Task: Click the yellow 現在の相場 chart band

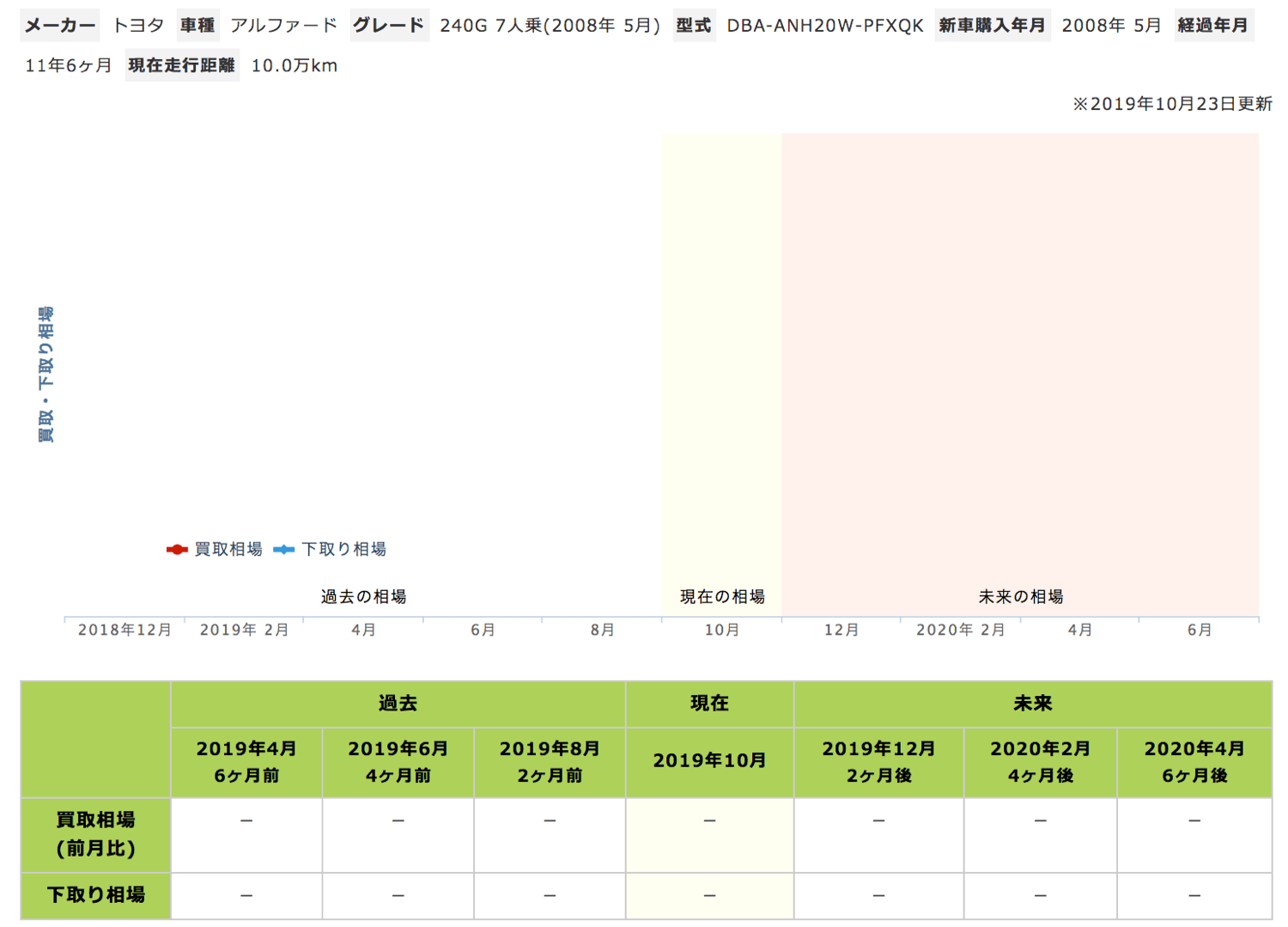Action: tap(721, 361)
